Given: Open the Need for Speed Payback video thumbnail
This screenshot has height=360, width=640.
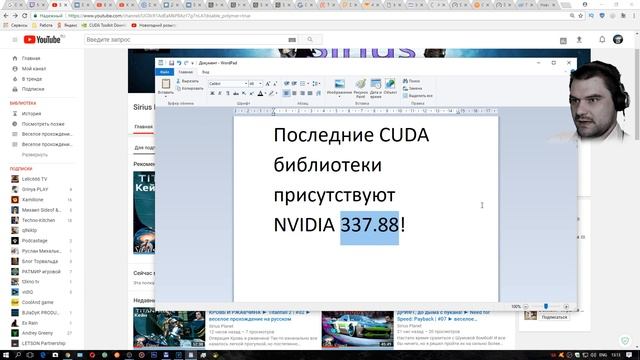Looking at the screenshot, I should click(358, 329).
